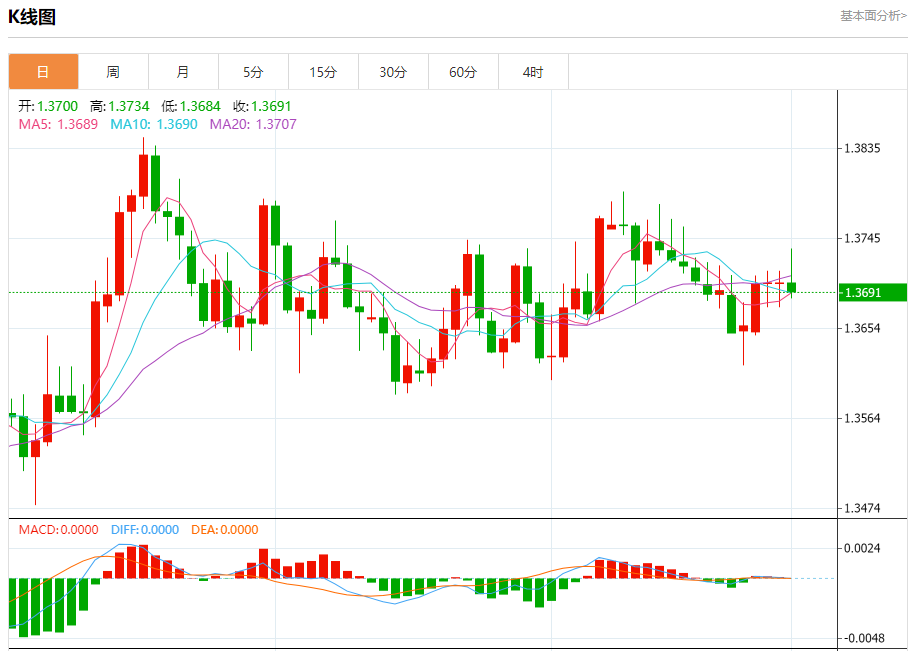Switch to the 月 monthly tab
This screenshot has height=651, width=915.
(x=183, y=72)
